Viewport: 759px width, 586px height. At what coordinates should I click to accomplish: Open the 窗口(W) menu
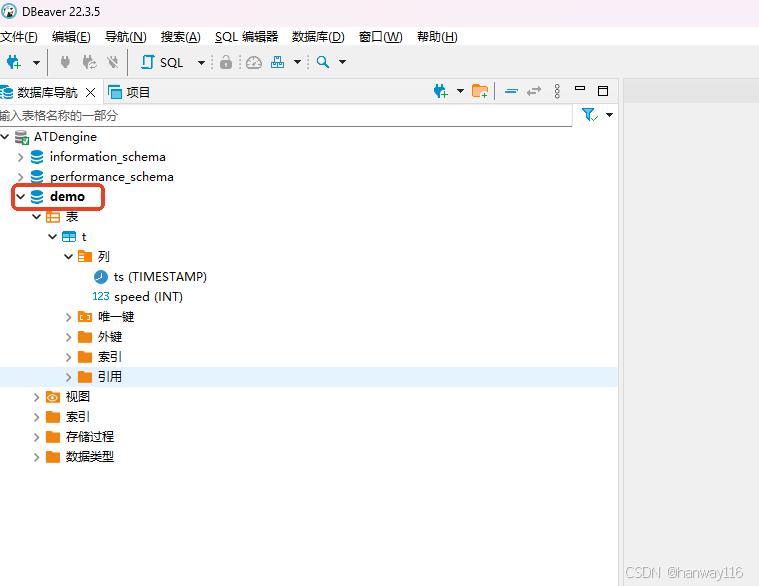click(380, 37)
